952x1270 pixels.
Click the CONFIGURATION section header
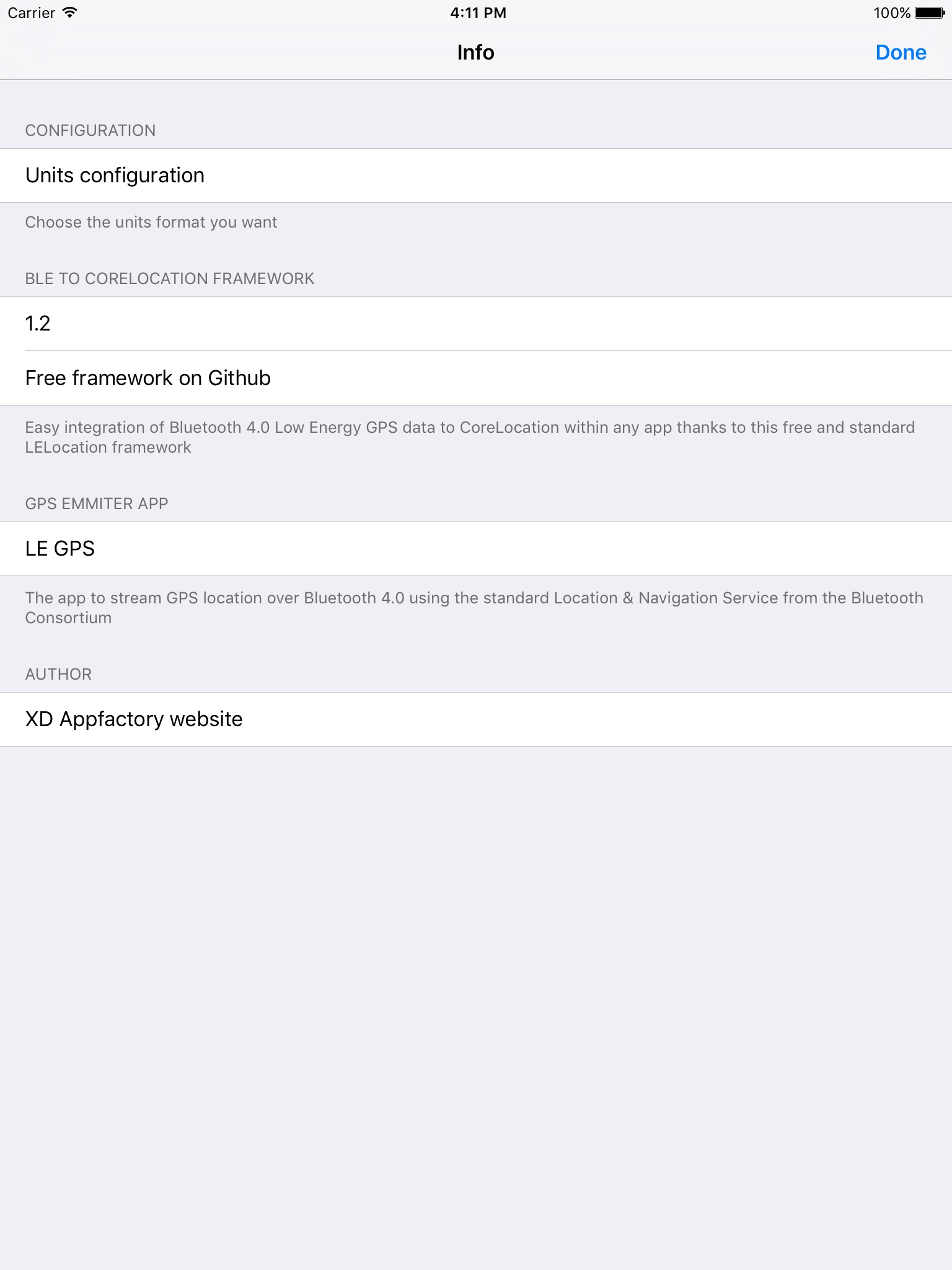90,130
